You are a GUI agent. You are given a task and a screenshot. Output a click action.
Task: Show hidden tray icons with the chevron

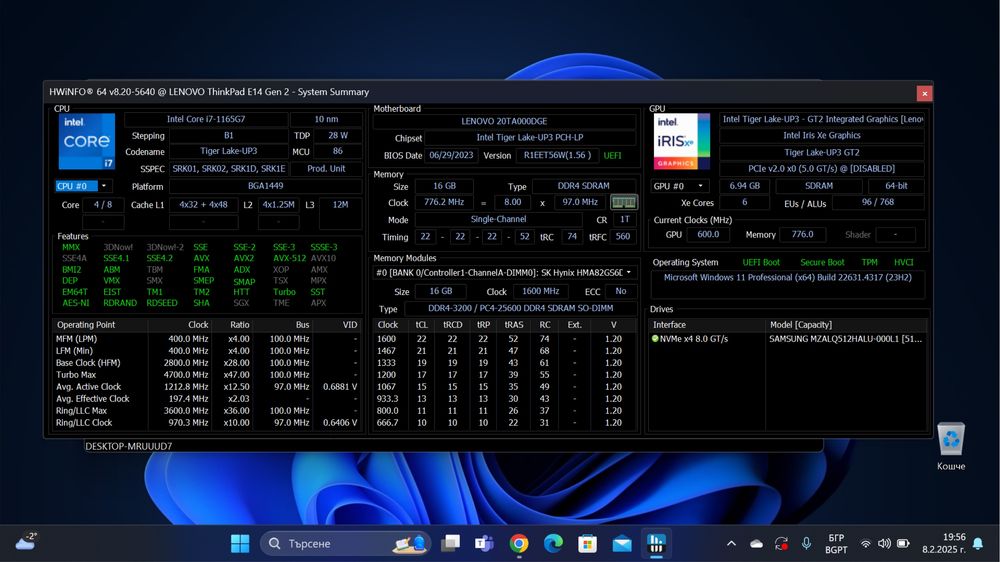tap(732, 544)
